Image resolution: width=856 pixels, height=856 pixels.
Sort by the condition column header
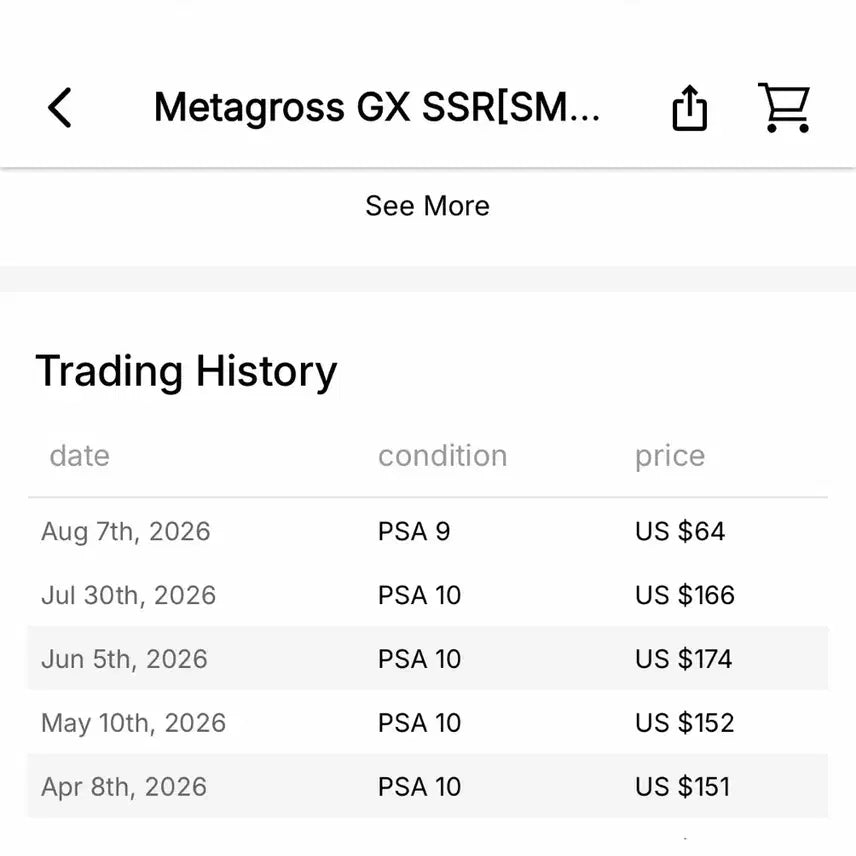coord(443,455)
